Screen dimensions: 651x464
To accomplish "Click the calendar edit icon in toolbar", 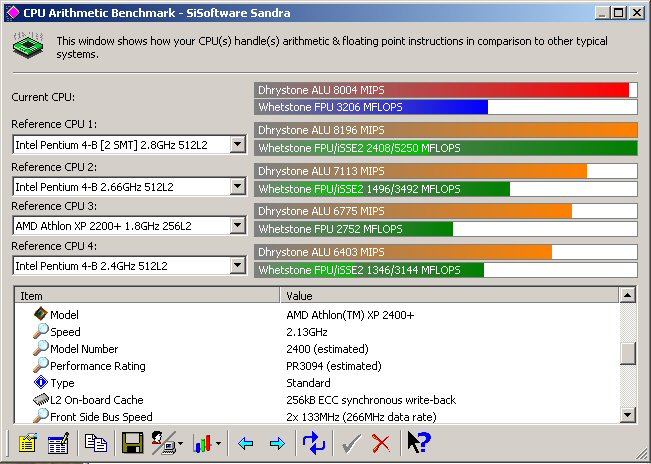I will tap(58, 443).
